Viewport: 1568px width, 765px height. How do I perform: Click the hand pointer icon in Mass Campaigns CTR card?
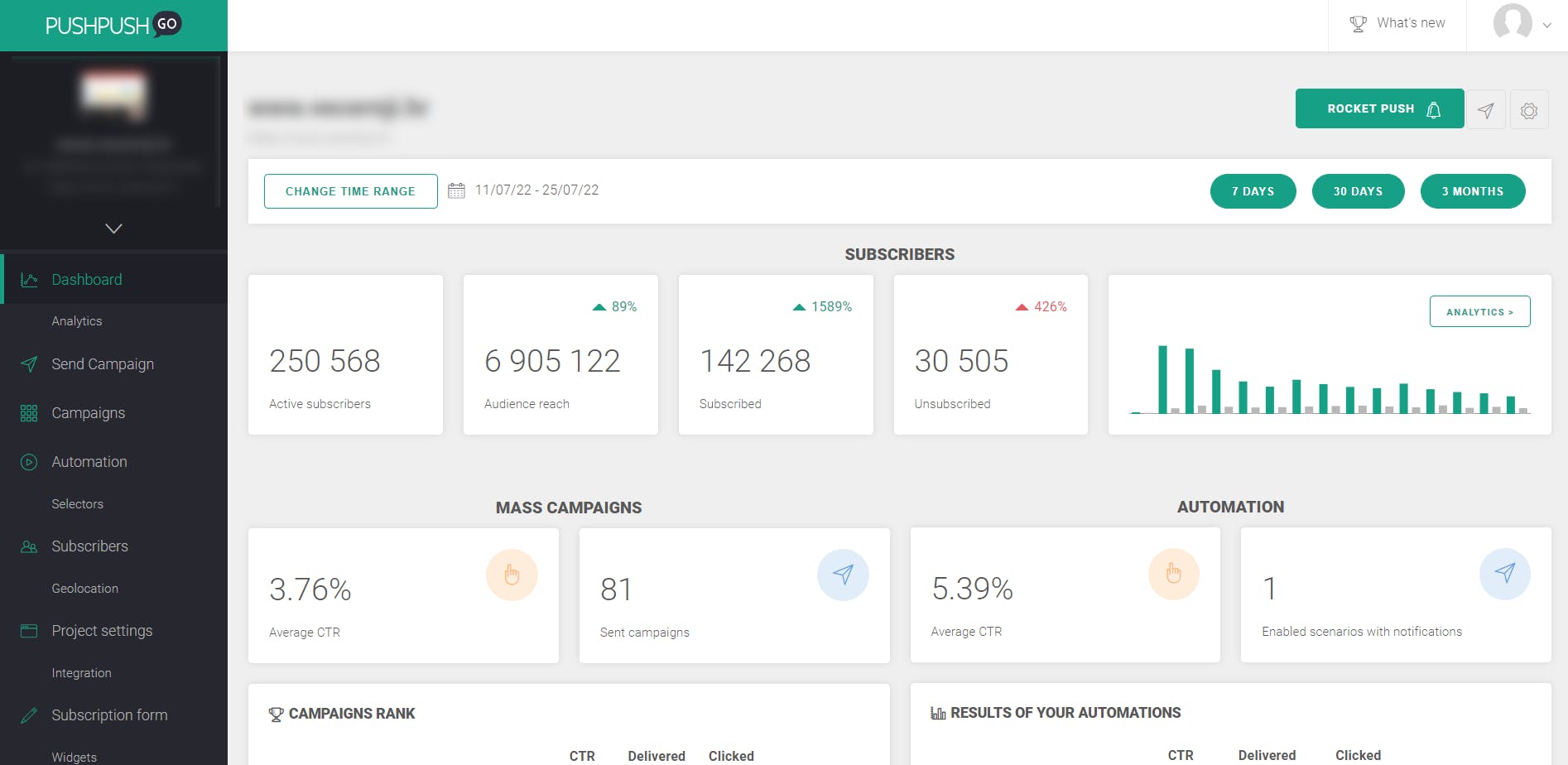coord(512,575)
